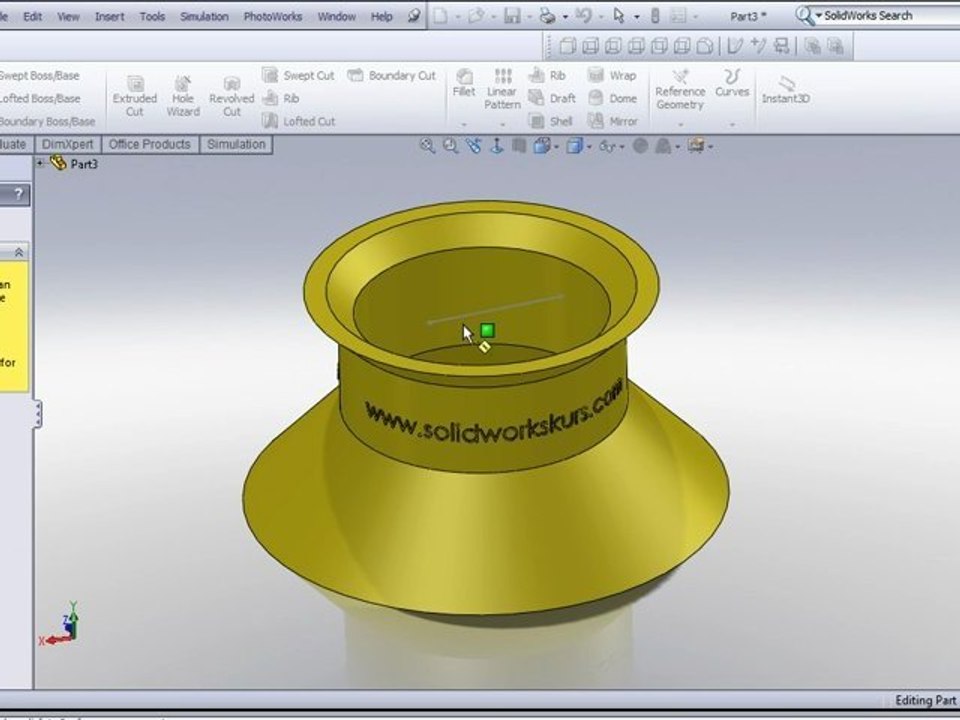Open the Help menu

pyautogui.click(x=381, y=17)
